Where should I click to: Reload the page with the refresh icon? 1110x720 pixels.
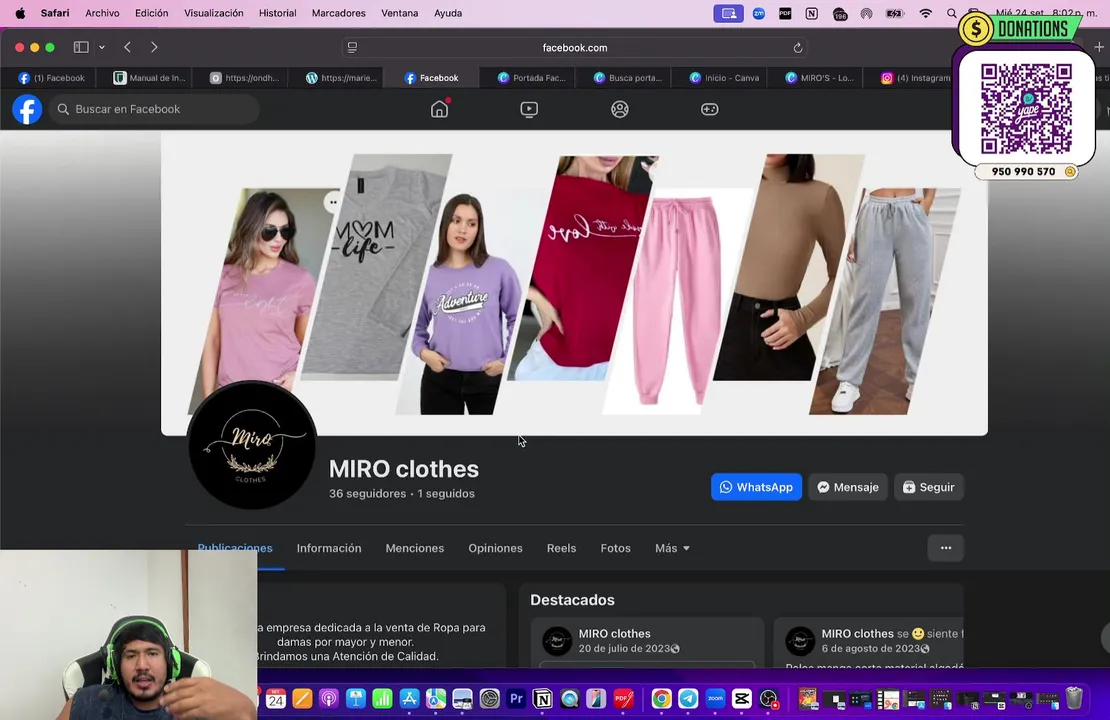[798, 47]
